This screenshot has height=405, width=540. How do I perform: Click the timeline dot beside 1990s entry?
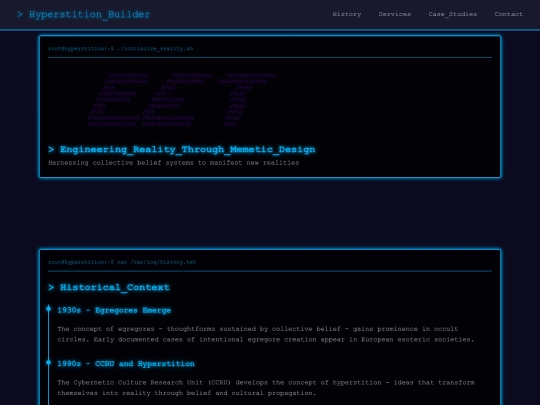(49, 362)
